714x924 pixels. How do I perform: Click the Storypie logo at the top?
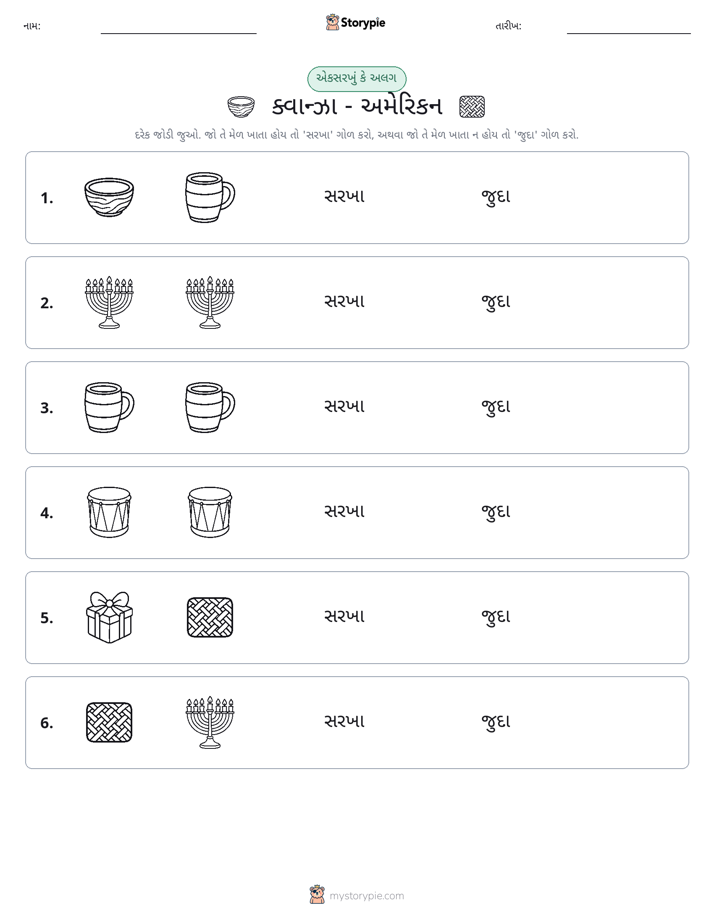pos(355,22)
